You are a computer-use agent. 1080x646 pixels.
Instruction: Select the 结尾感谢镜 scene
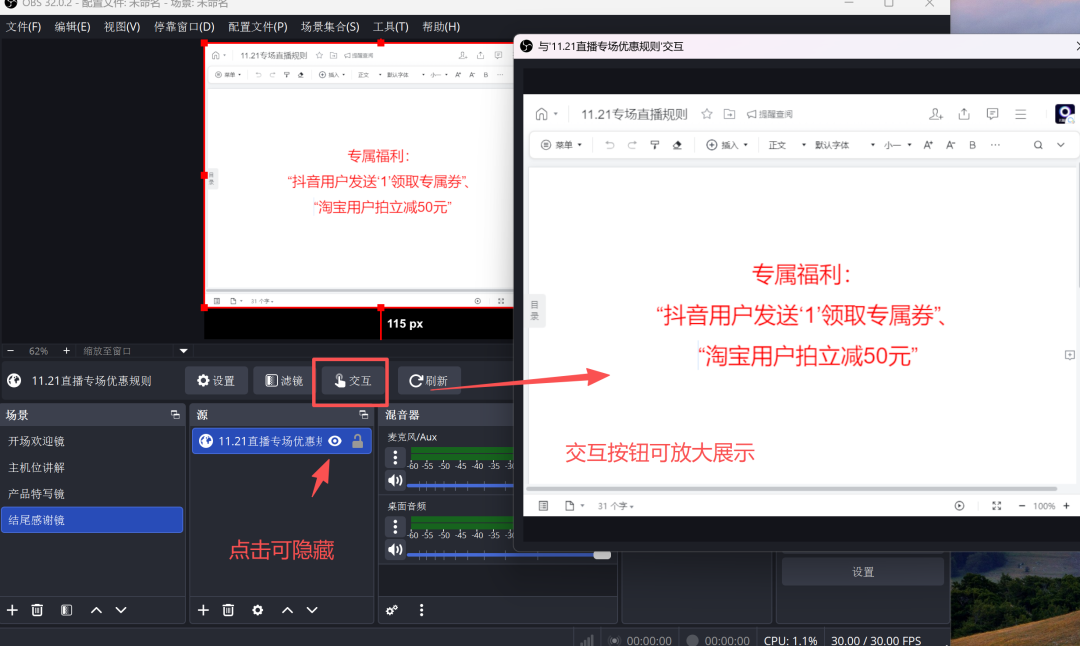92,520
